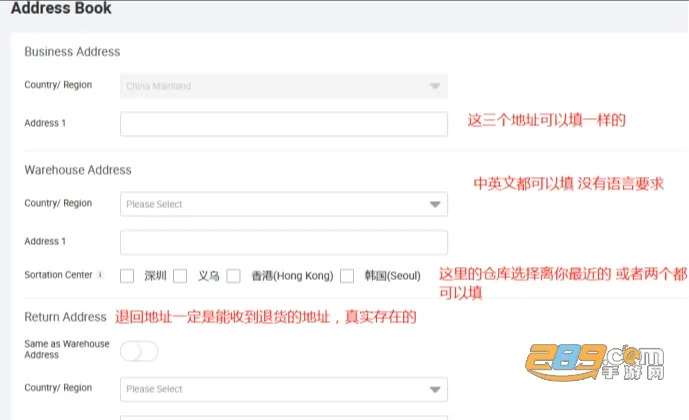The image size is (689, 420).
Task: Open Return Address Country/Region dropdown
Action: [x=284, y=389]
